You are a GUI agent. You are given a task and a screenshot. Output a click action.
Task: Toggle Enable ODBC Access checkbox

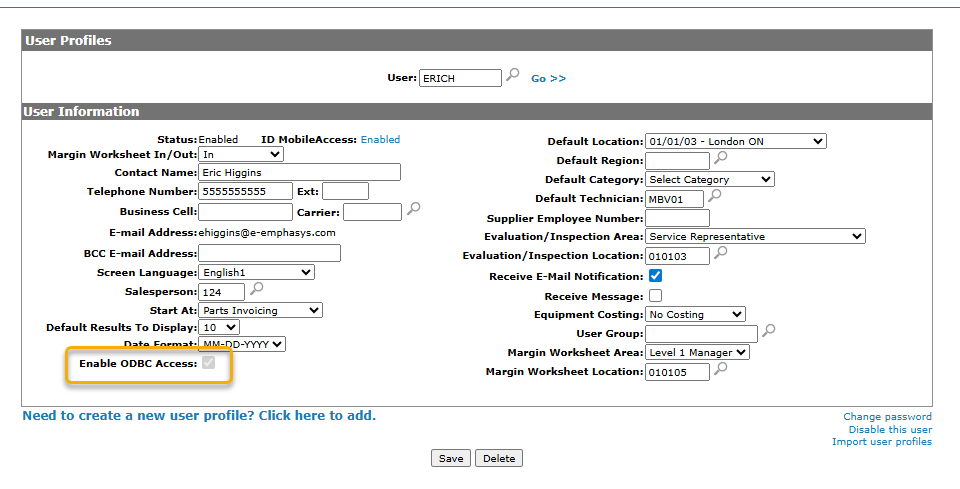[209, 363]
